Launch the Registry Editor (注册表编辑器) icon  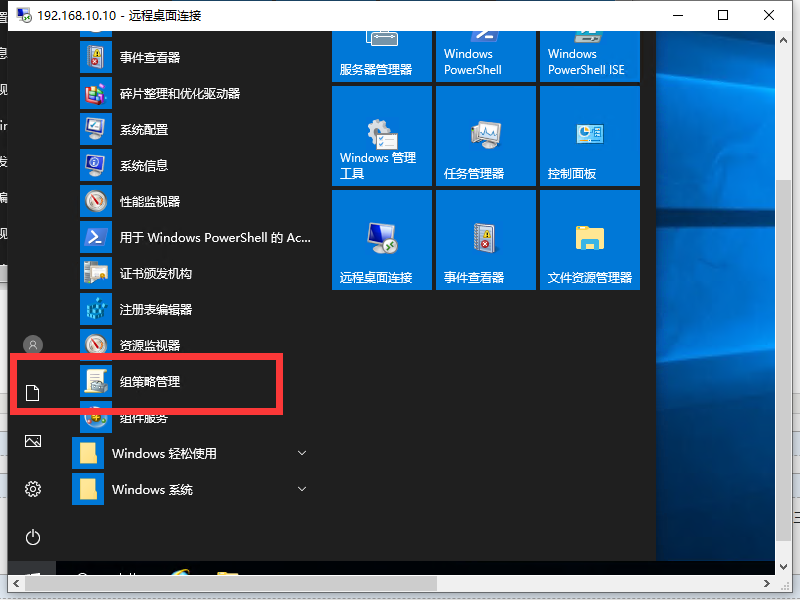[96, 309]
